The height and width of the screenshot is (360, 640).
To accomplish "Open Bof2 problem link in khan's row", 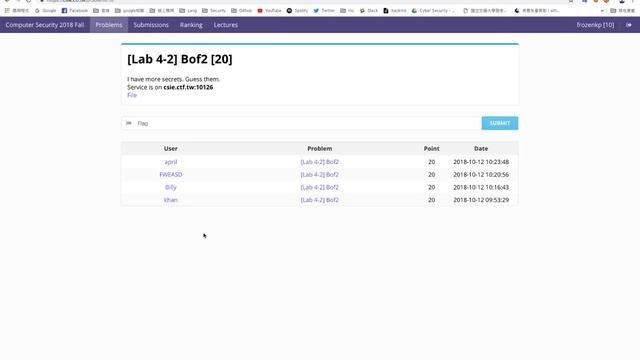I will coord(320,200).
